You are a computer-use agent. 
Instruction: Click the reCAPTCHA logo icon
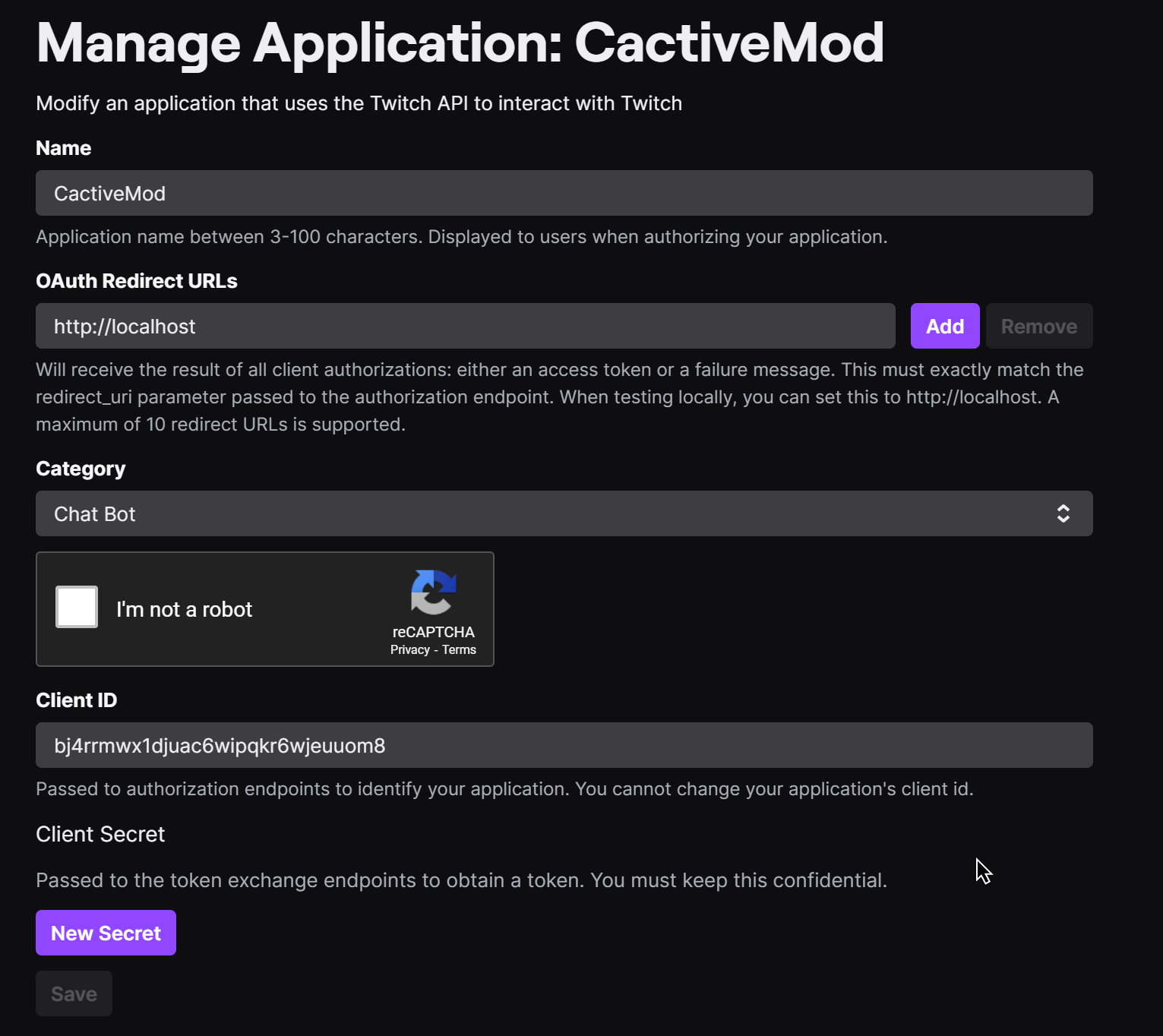[x=433, y=592]
